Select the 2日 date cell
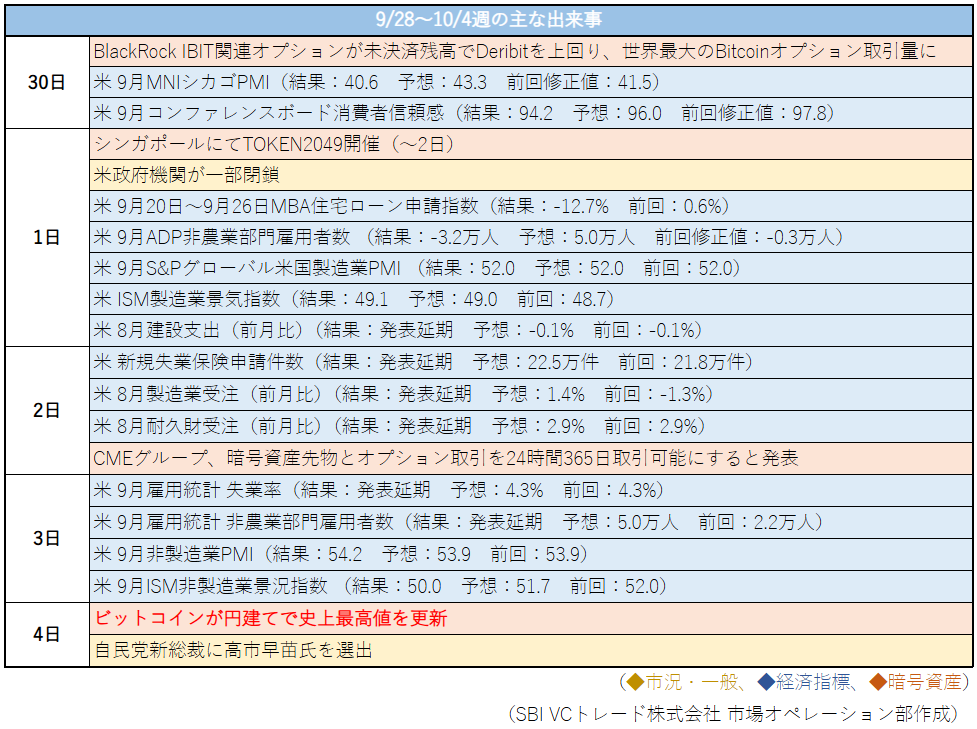The height and width of the screenshot is (729, 977). pyautogui.click(x=47, y=411)
